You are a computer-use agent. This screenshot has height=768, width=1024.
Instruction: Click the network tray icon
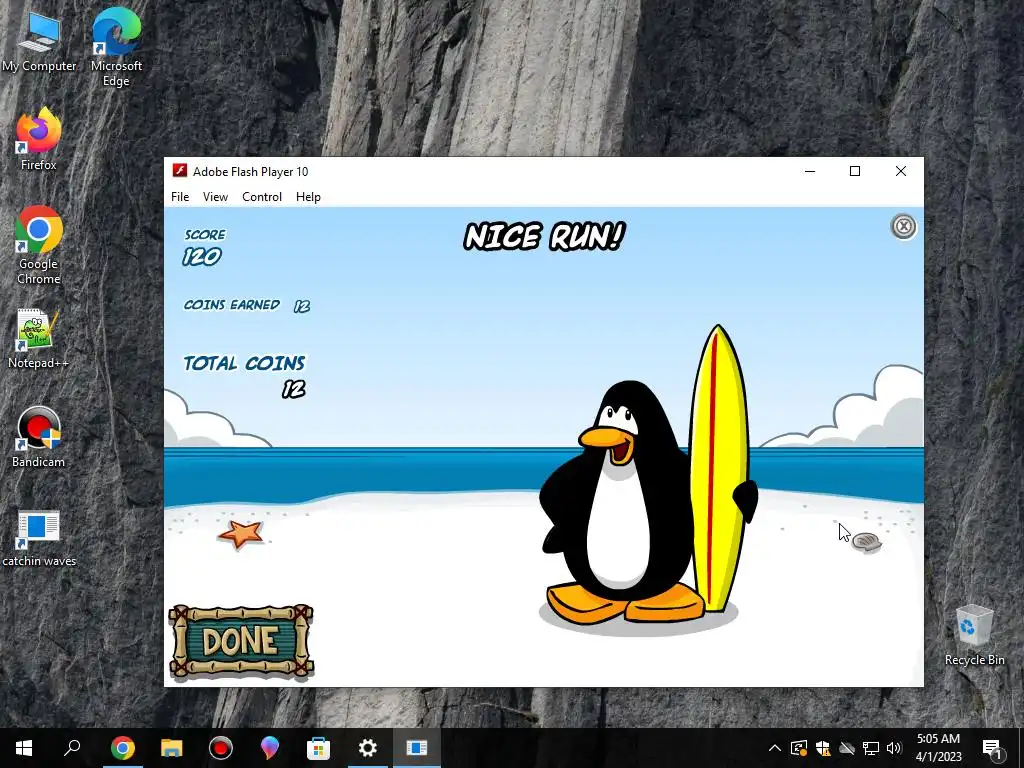[871, 748]
